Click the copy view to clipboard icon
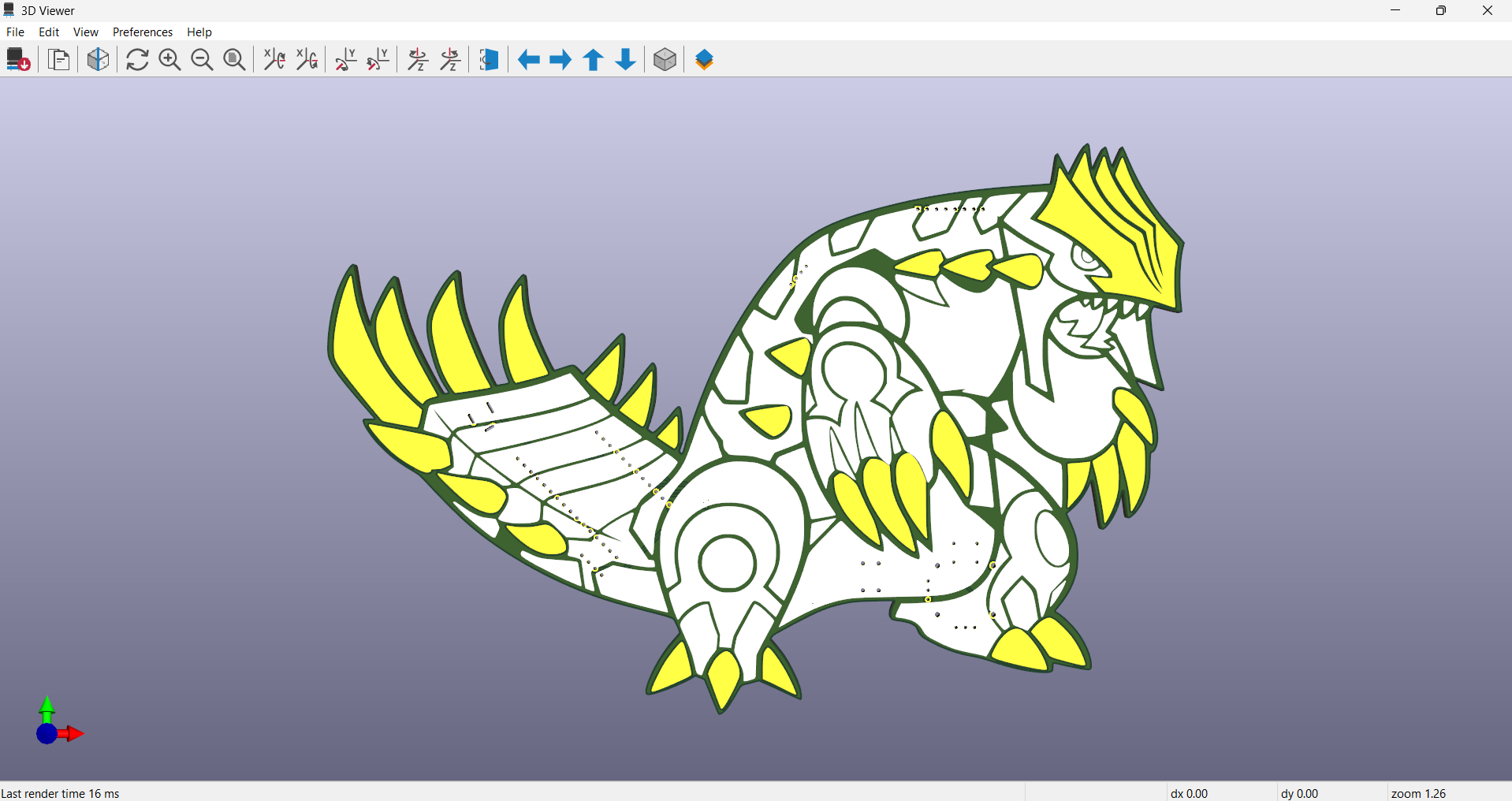Viewport: 1512px width, 801px height. [59, 60]
